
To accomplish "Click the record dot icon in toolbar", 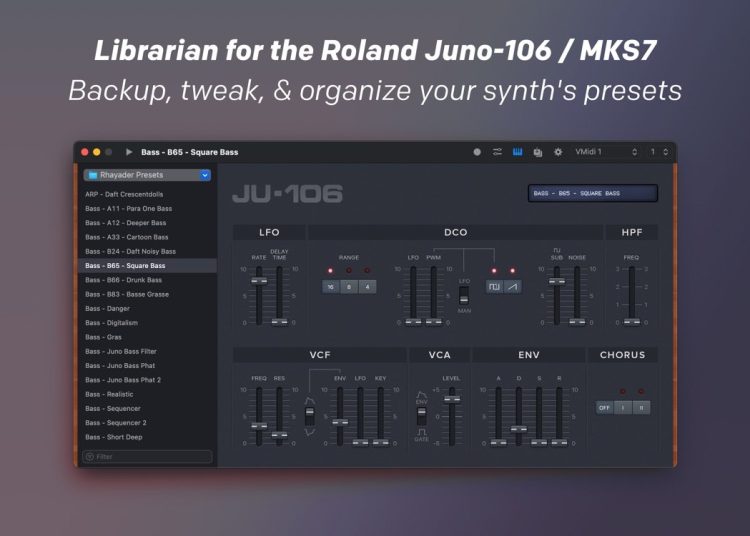I will (x=476, y=152).
